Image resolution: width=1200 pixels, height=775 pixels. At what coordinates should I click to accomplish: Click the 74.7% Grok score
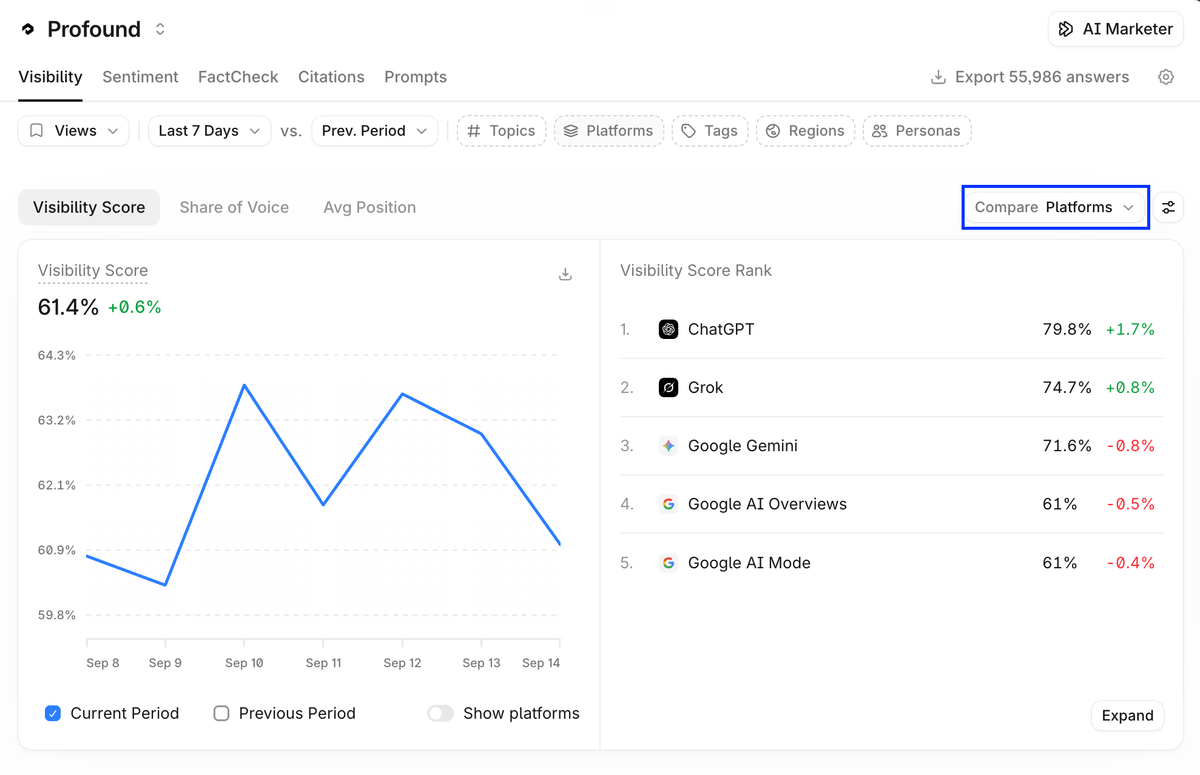pyautogui.click(x=1067, y=387)
